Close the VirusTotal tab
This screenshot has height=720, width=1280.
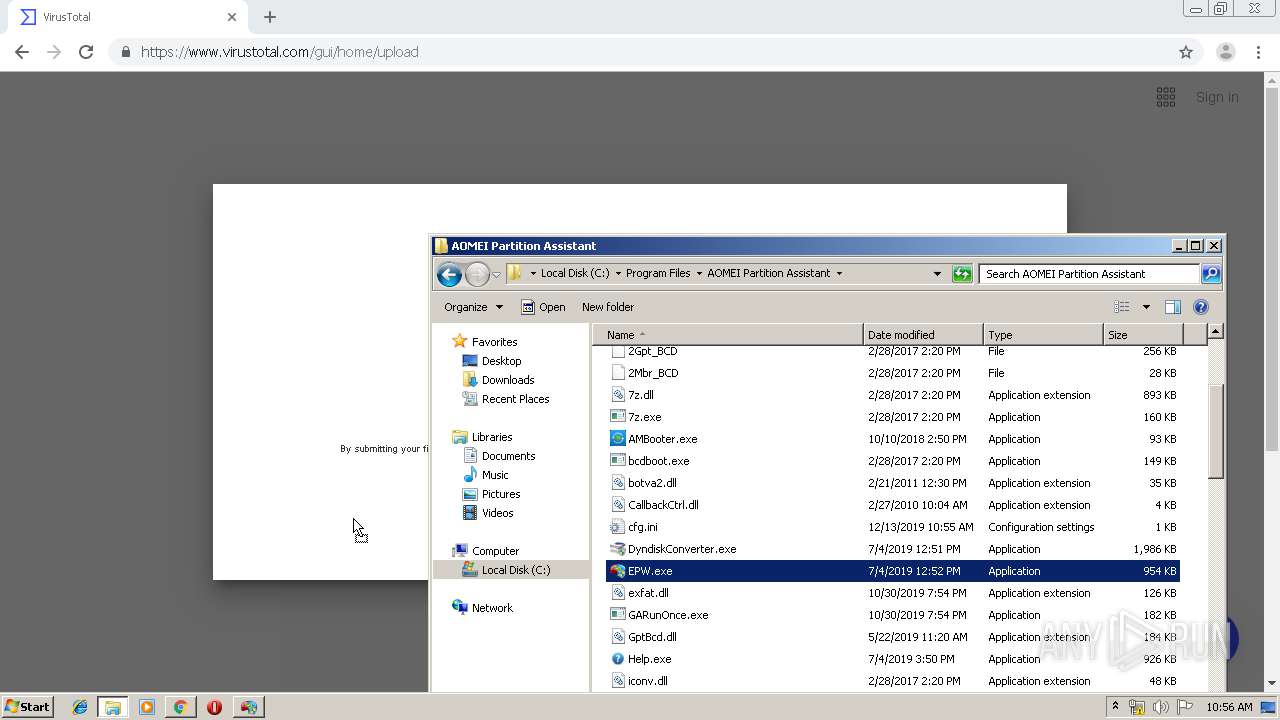pyautogui.click(x=232, y=17)
